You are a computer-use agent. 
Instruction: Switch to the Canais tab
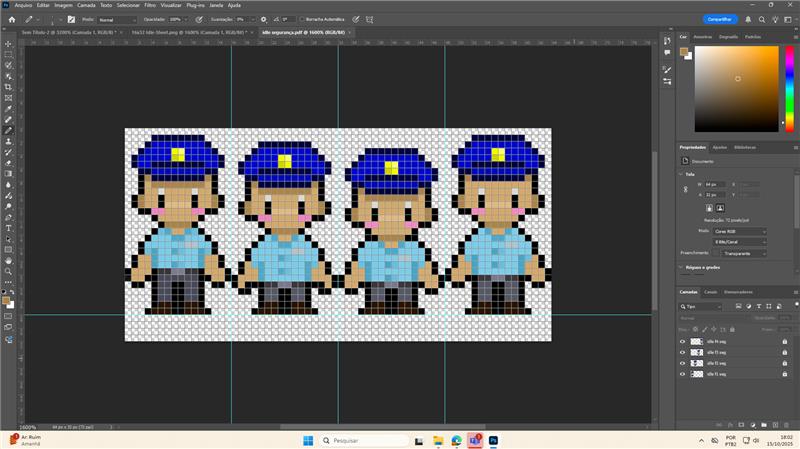coord(710,292)
